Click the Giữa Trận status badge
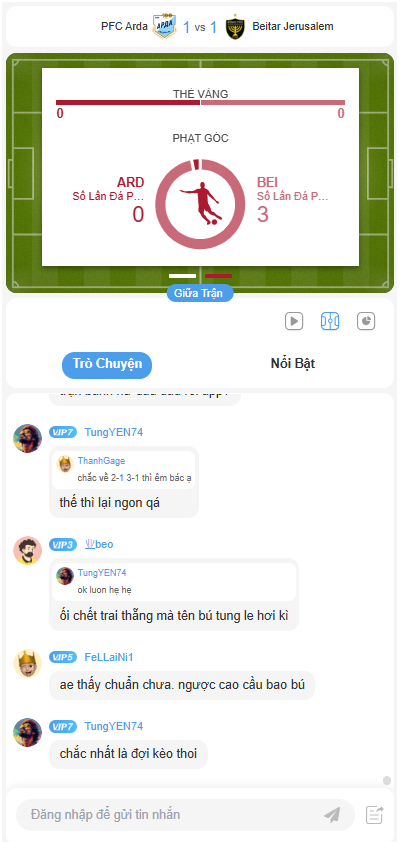 click(200, 294)
